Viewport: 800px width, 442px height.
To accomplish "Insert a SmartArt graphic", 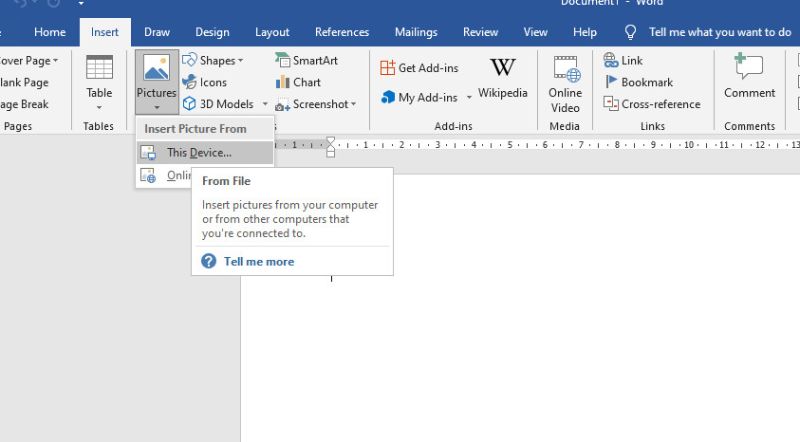I will [307, 60].
